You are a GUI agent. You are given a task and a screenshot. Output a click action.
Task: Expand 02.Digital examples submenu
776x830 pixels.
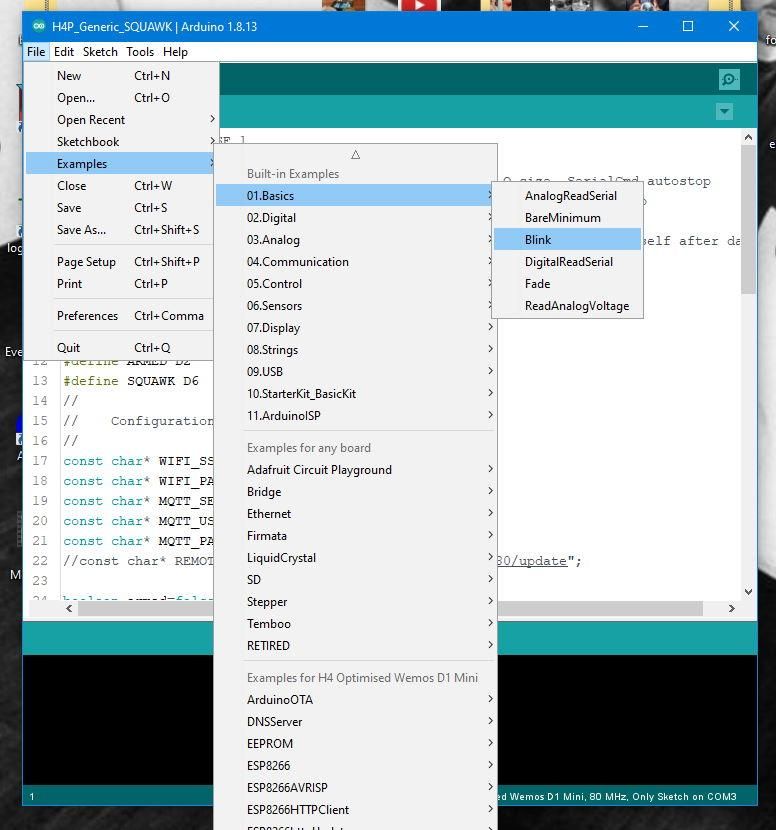click(x=355, y=218)
